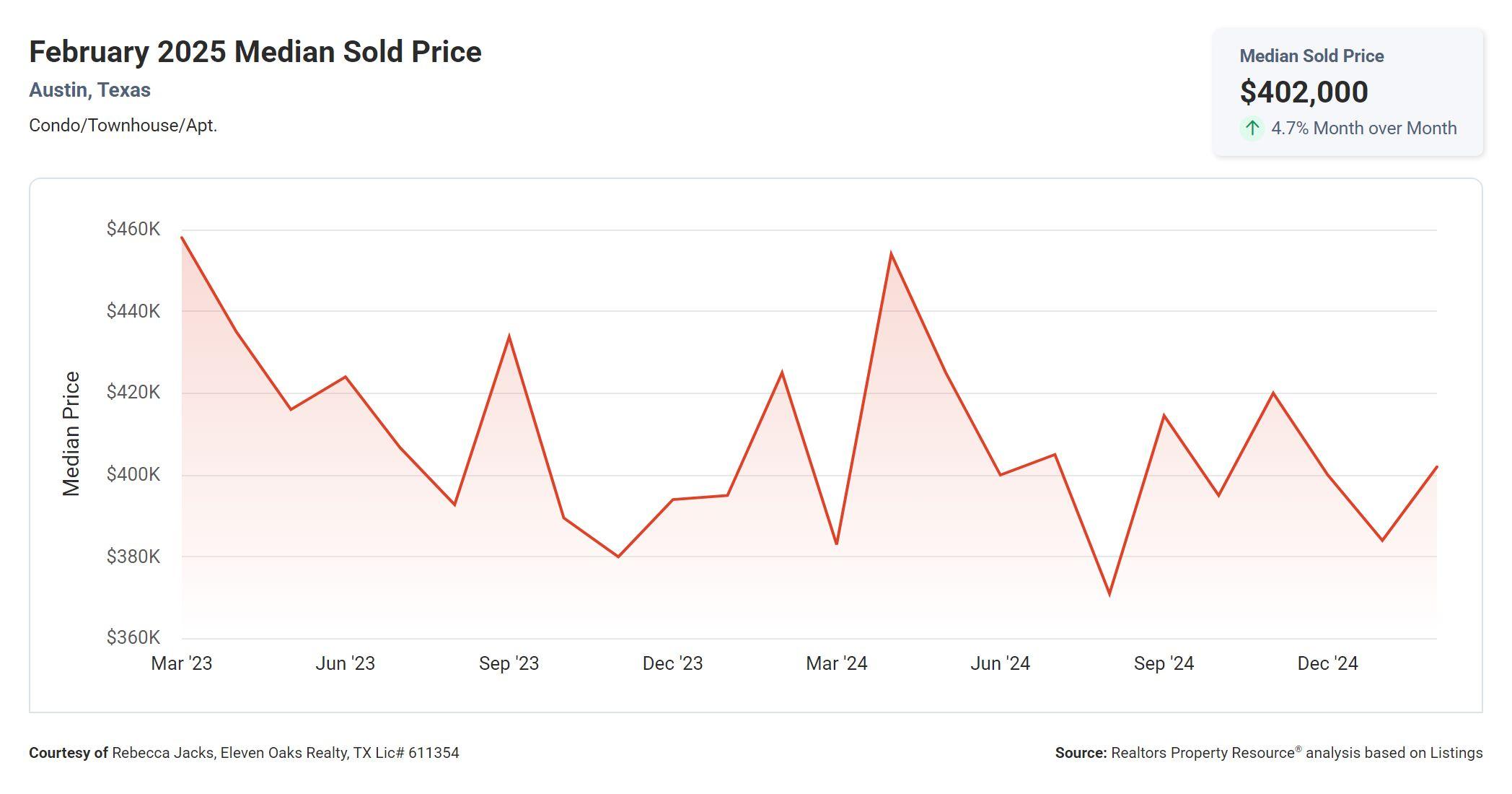Click the Condo/Townhouse/Apt. property type label

click(x=123, y=126)
